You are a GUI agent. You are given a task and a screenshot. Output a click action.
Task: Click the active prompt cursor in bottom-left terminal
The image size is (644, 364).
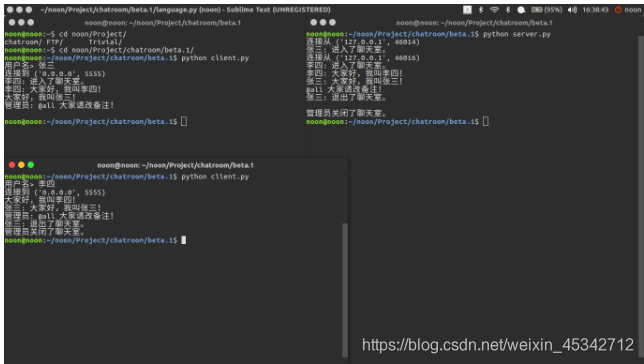184,240
